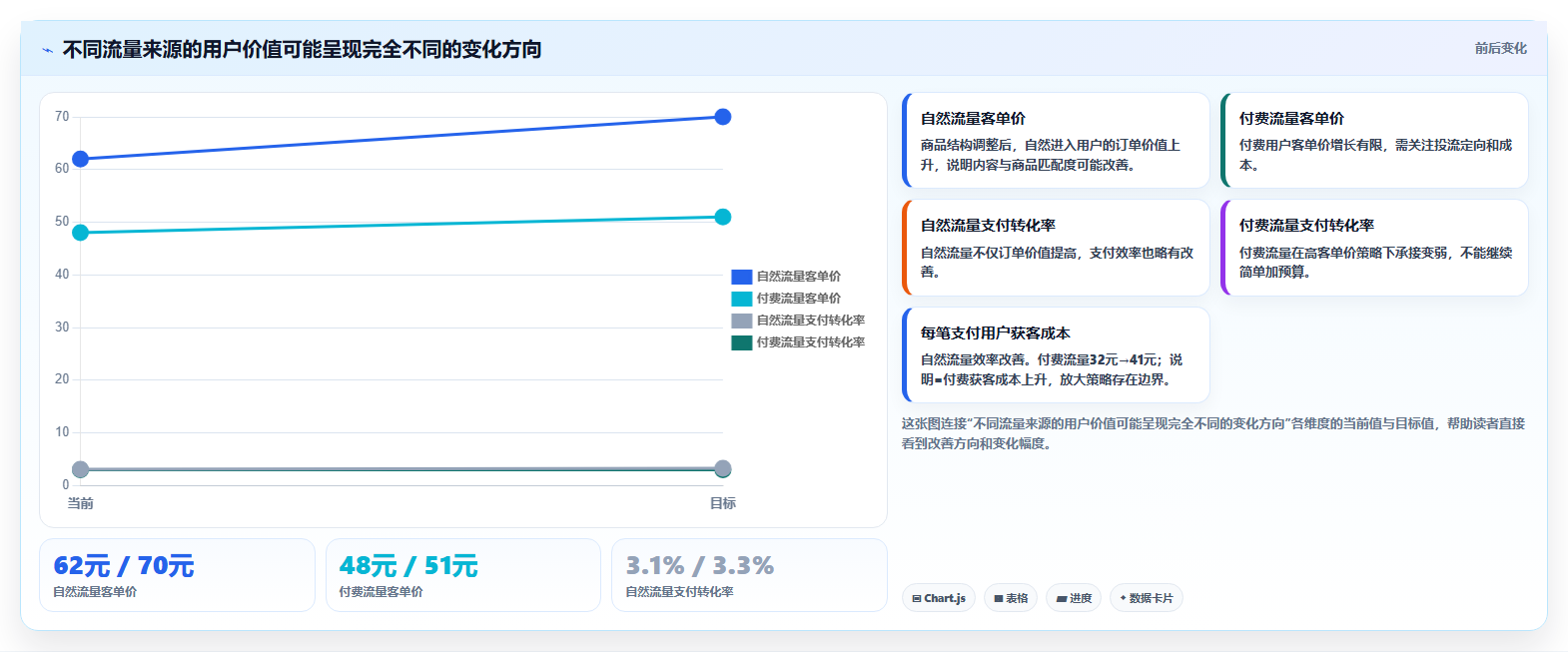Image resolution: width=1568 pixels, height=652 pixels.
Task: Click the 目标 x-axis label
Action: [x=723, y=503]
